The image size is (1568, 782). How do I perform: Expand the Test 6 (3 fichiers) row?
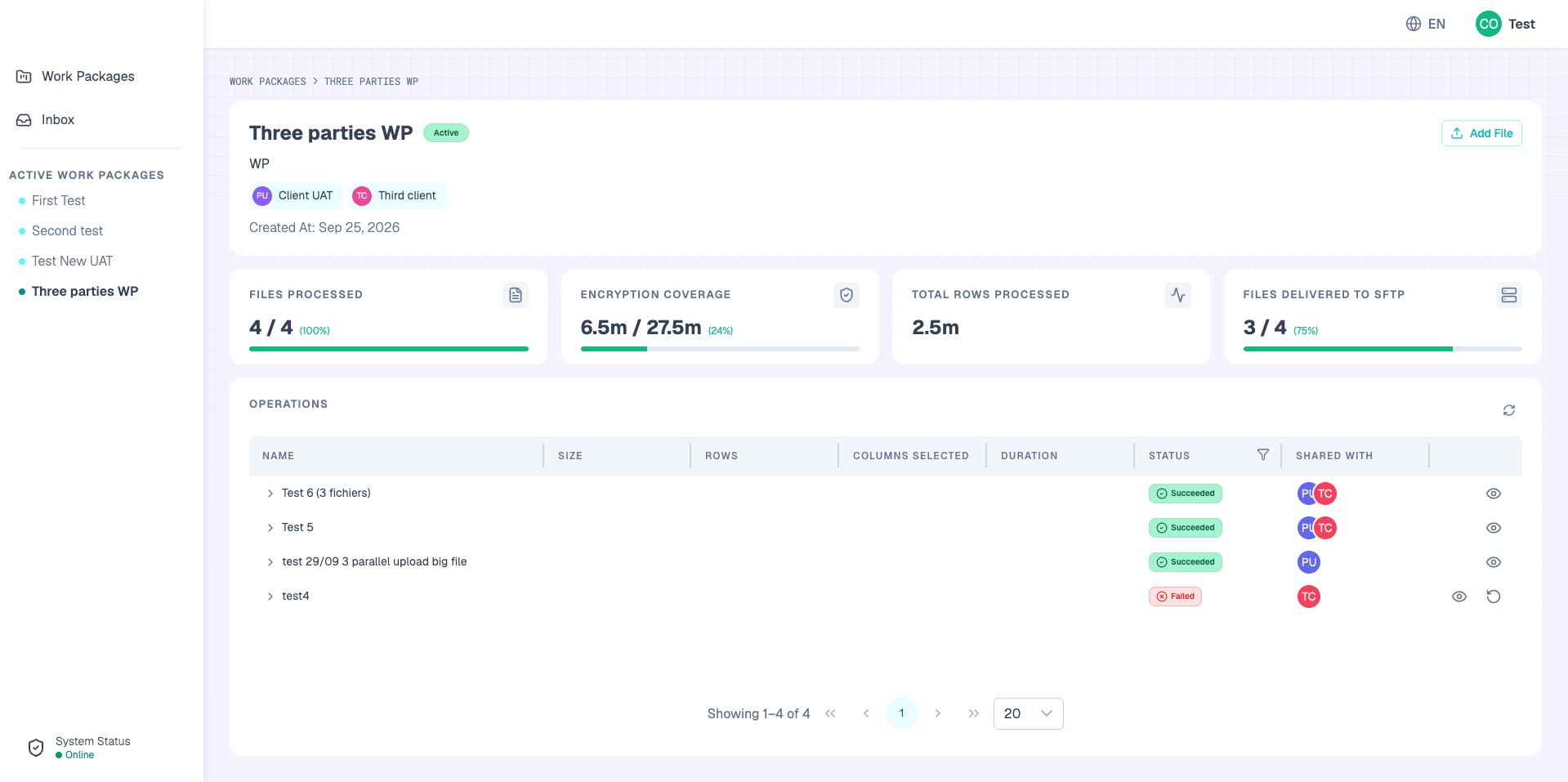pos(270,494)
